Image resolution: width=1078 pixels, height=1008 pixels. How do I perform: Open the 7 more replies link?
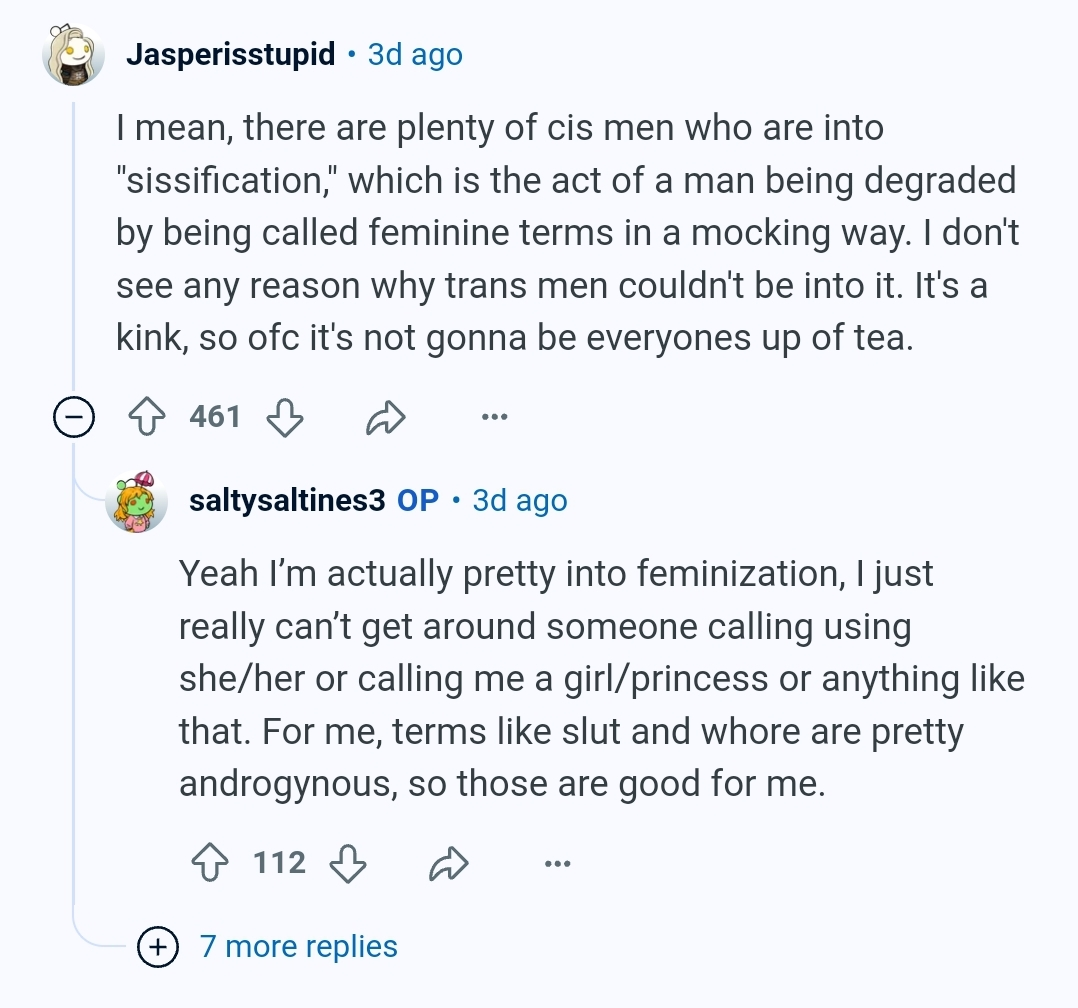[x=299, y=946]
